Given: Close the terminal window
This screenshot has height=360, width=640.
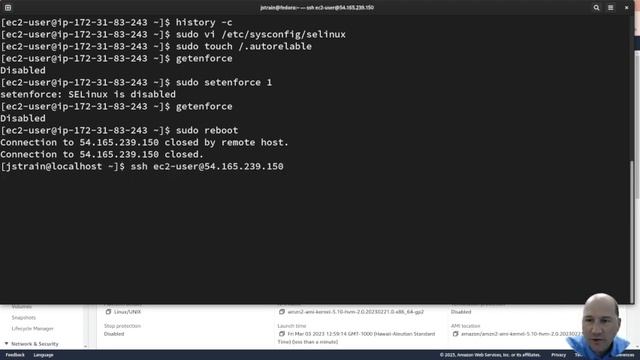Looking at the screenshot, I should 627,7.
